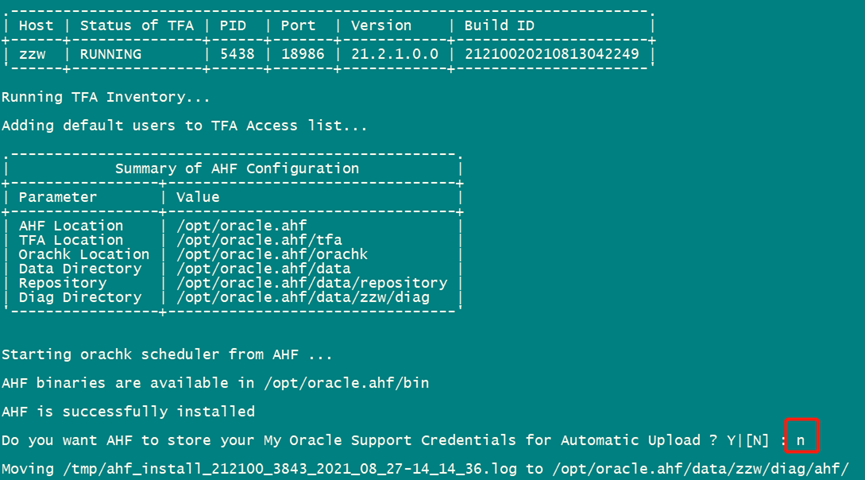The height and width of the screenshot is (480, 865).
Task: Click the 'Host' column header
Action: (x=36, y=25)
